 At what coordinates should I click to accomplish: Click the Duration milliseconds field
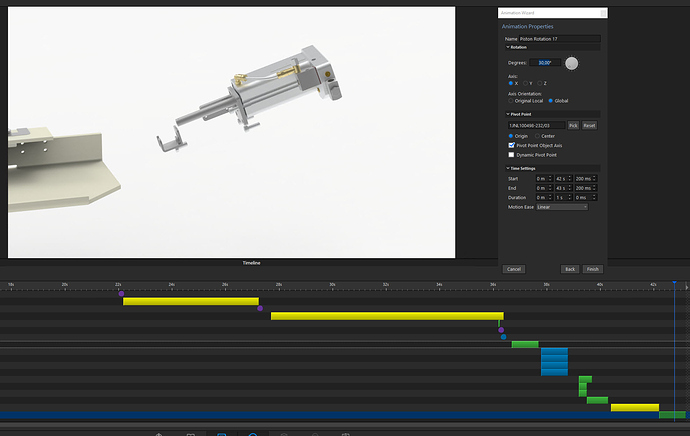coord(586,198)
